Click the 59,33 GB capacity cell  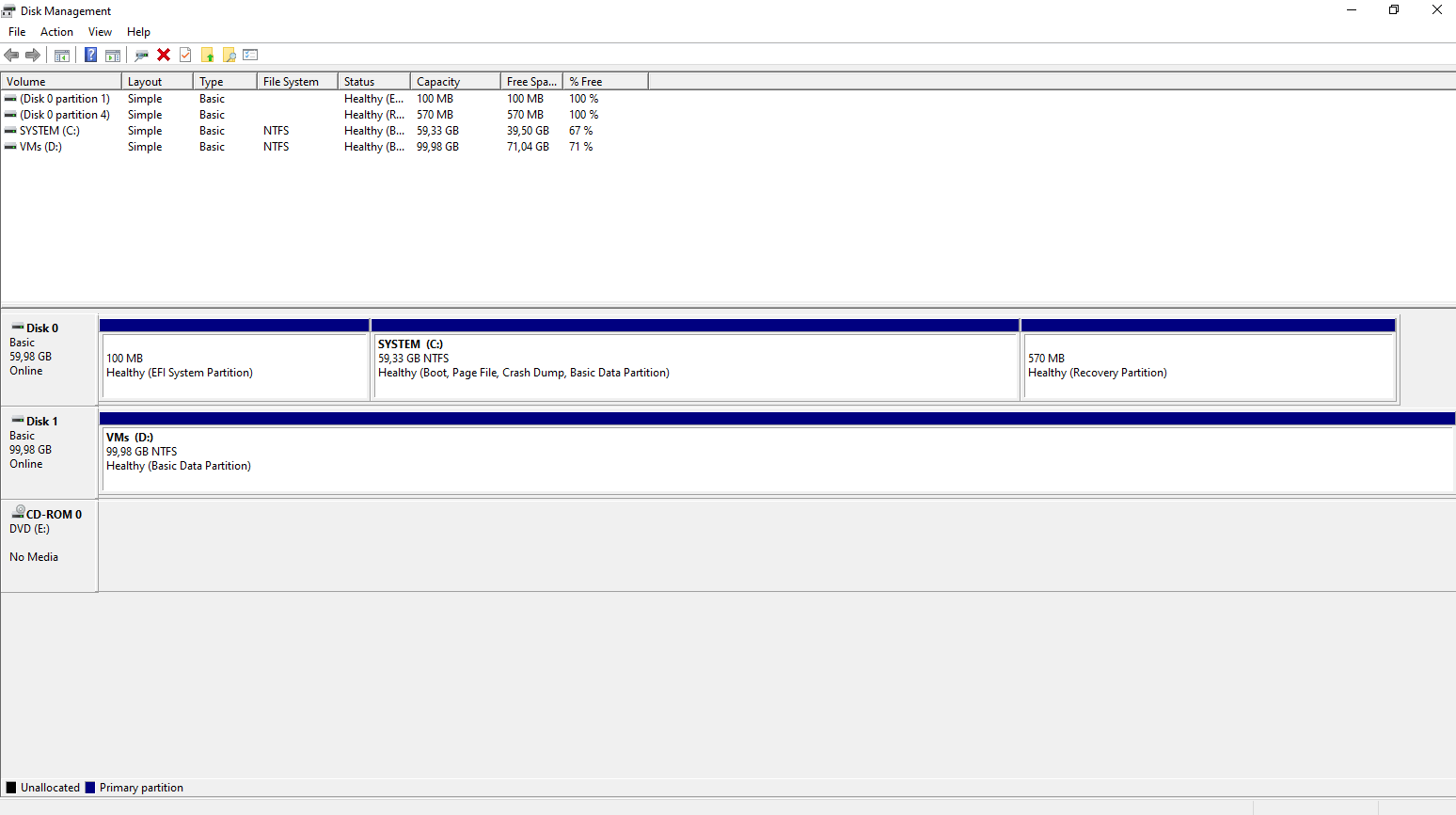[437, 131]
